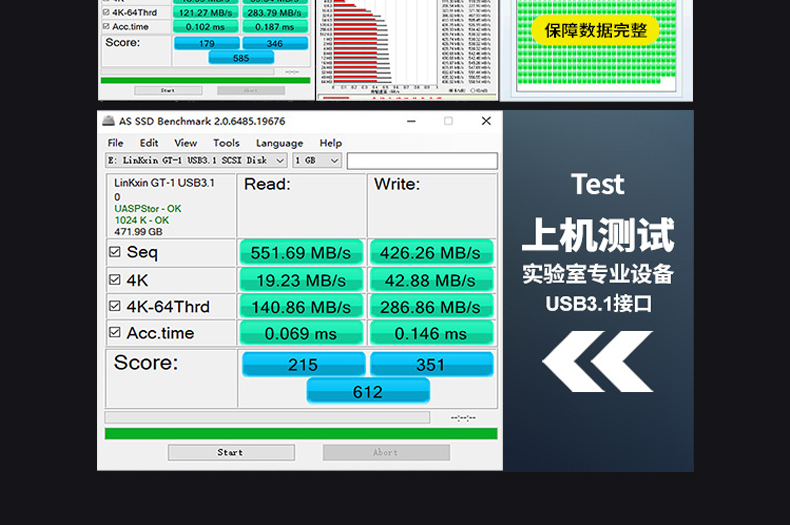Toggle the 4K-64Thrd checkbox in main window
The height and width of the screenshot is (525, 790).
pyautogui.click(x=115, y=307)
